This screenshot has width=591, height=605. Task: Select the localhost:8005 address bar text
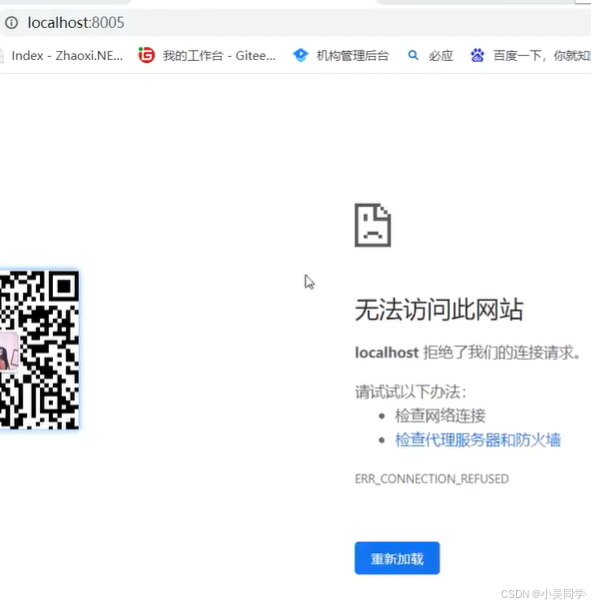(76, 23)
